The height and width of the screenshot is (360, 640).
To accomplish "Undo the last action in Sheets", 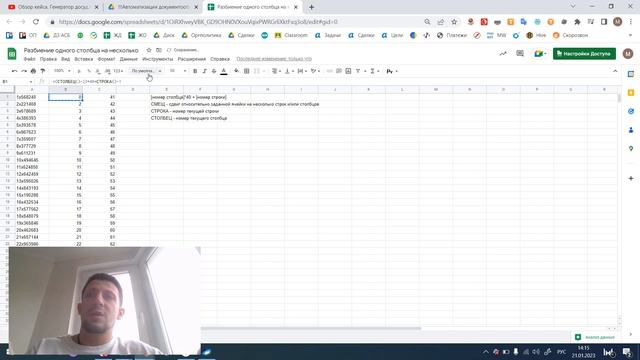I will click(14, 71).
